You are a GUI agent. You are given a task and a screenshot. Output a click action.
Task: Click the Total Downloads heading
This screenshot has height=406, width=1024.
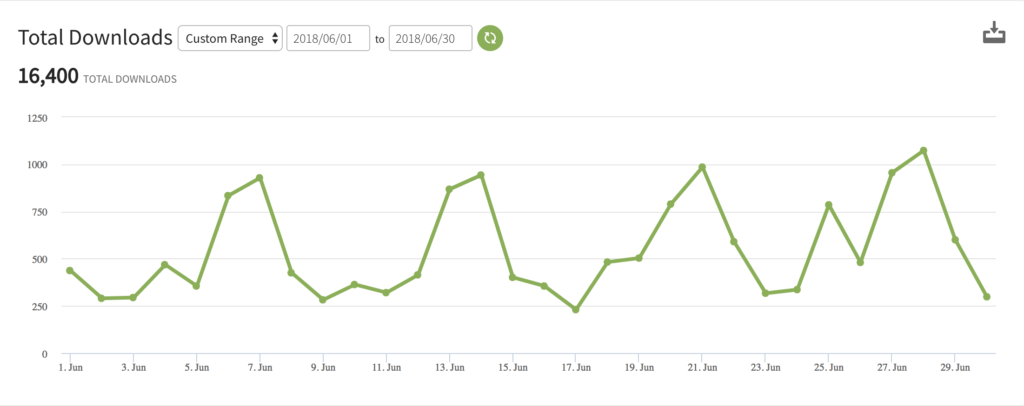[x=95, y=38]
